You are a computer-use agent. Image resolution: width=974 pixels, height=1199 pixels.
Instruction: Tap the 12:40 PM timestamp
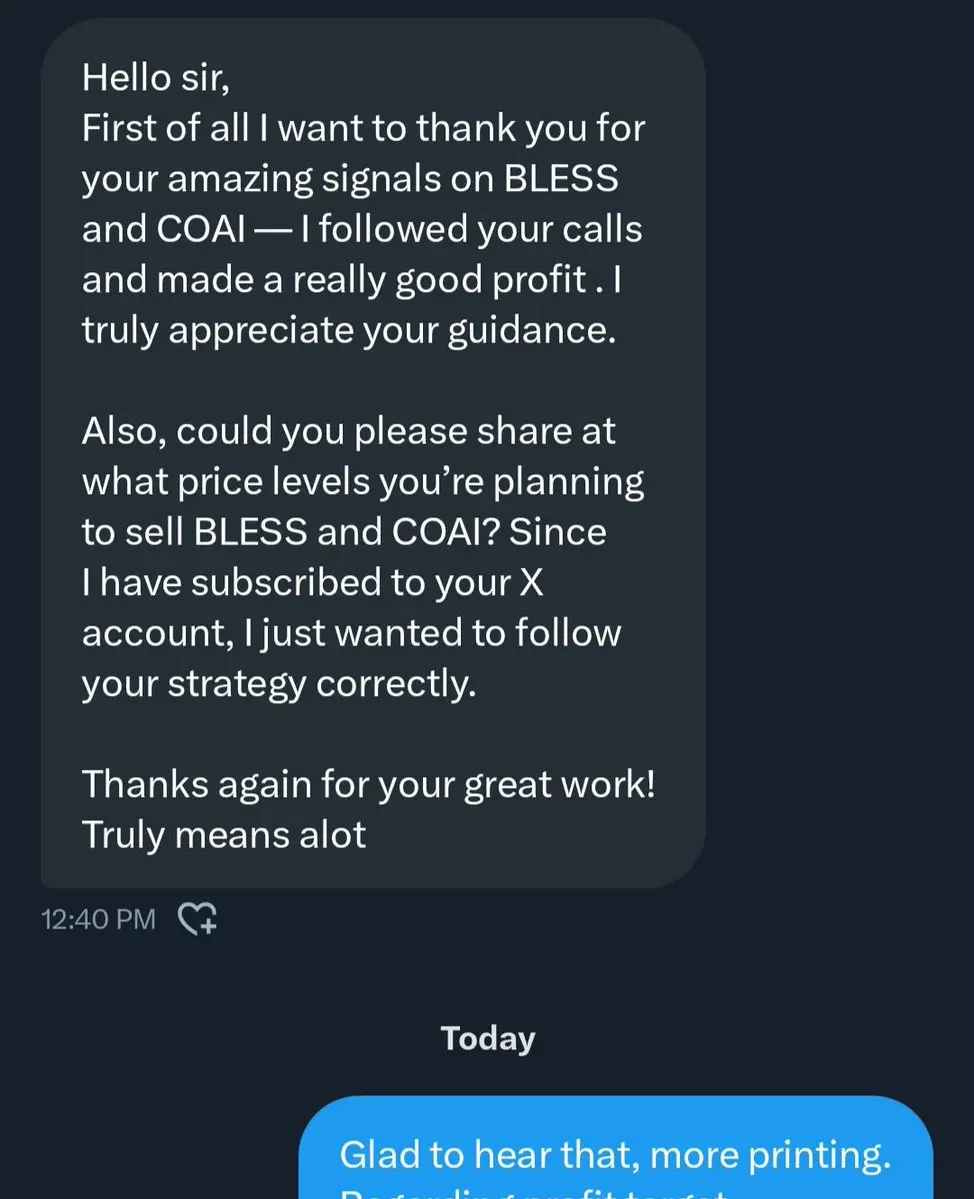coord(99,919)
